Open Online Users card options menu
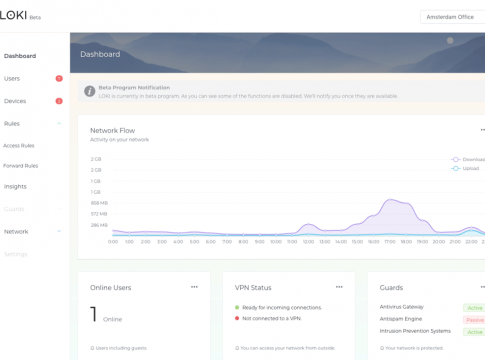The width and height of the screenshot is (485, 360). coord(194,287)
